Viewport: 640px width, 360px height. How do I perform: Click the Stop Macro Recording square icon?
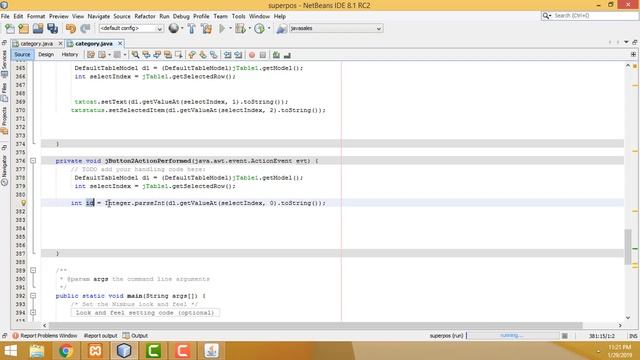263,55
